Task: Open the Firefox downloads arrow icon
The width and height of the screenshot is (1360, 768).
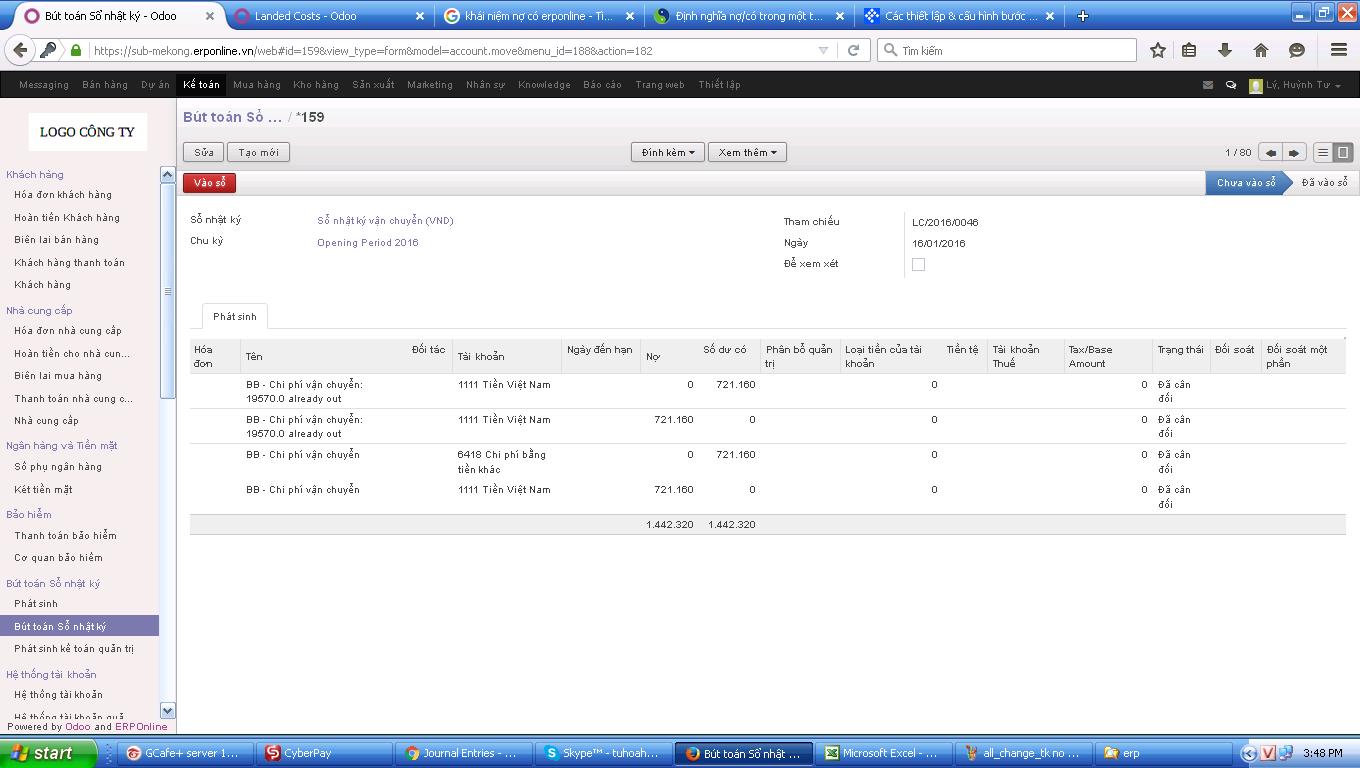Action: [x=1224, y=50]
